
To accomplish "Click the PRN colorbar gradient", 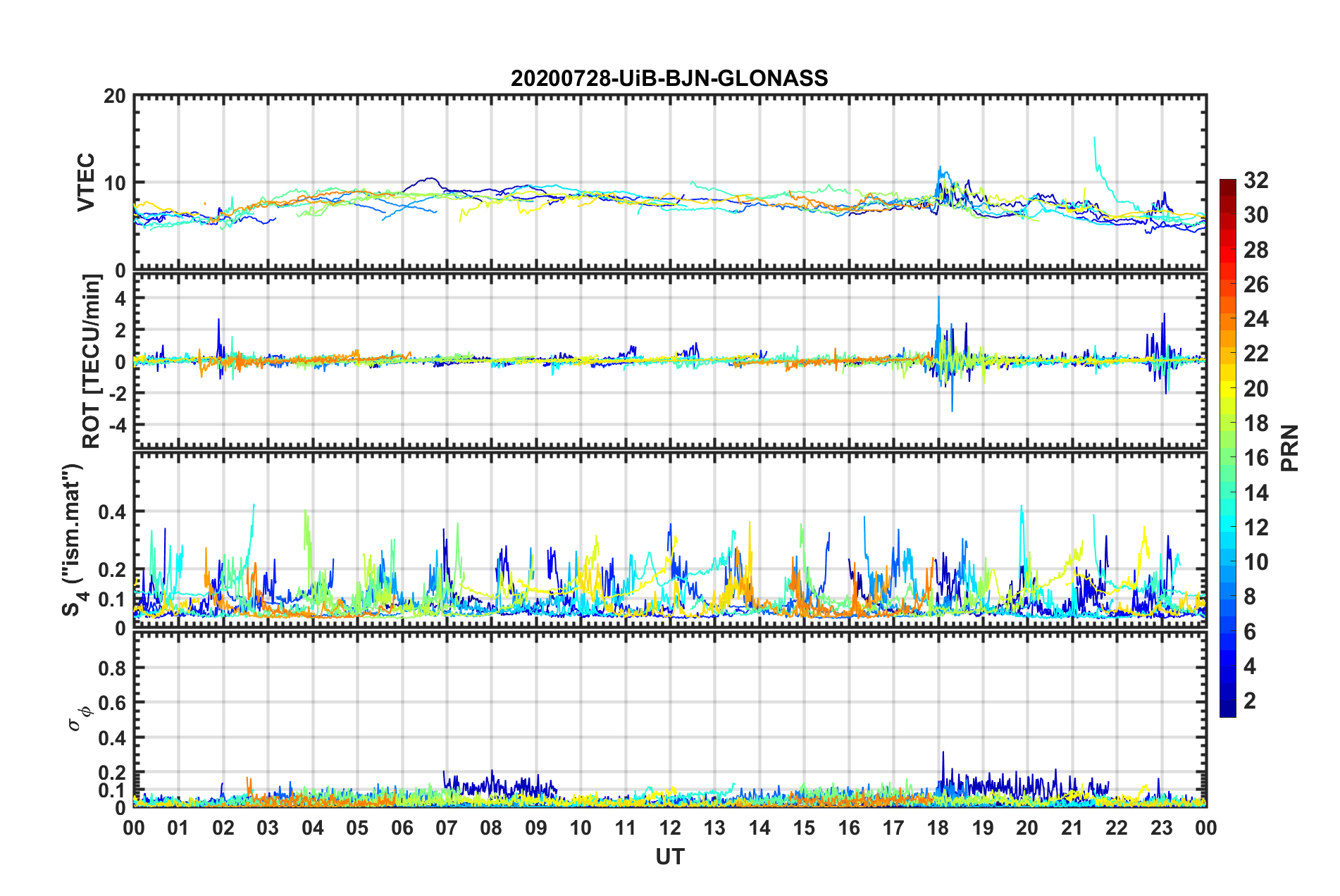I will click(x=1227, y=448).
